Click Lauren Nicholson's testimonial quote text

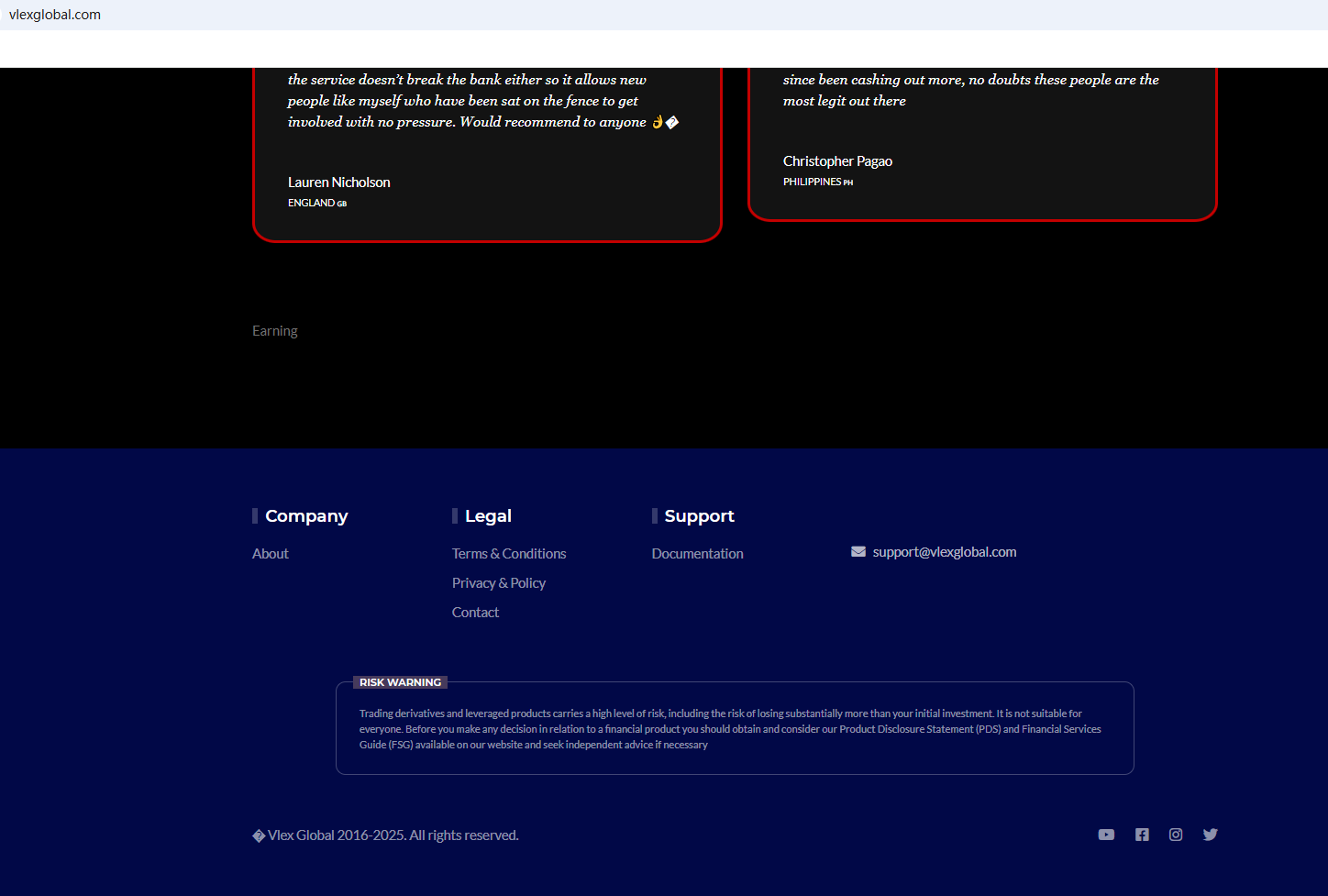click(x=483, y=101)
